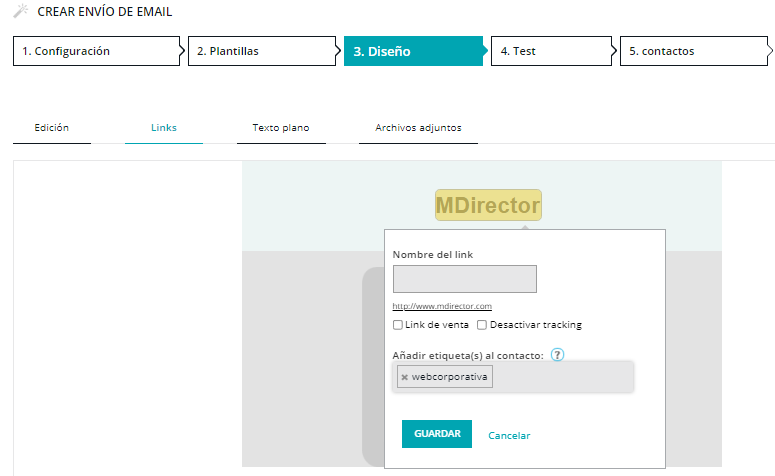Click the magic wand icon beside the title
Image resolution: width=775 pixels, height=476 pixels.
tap(20, 12)
